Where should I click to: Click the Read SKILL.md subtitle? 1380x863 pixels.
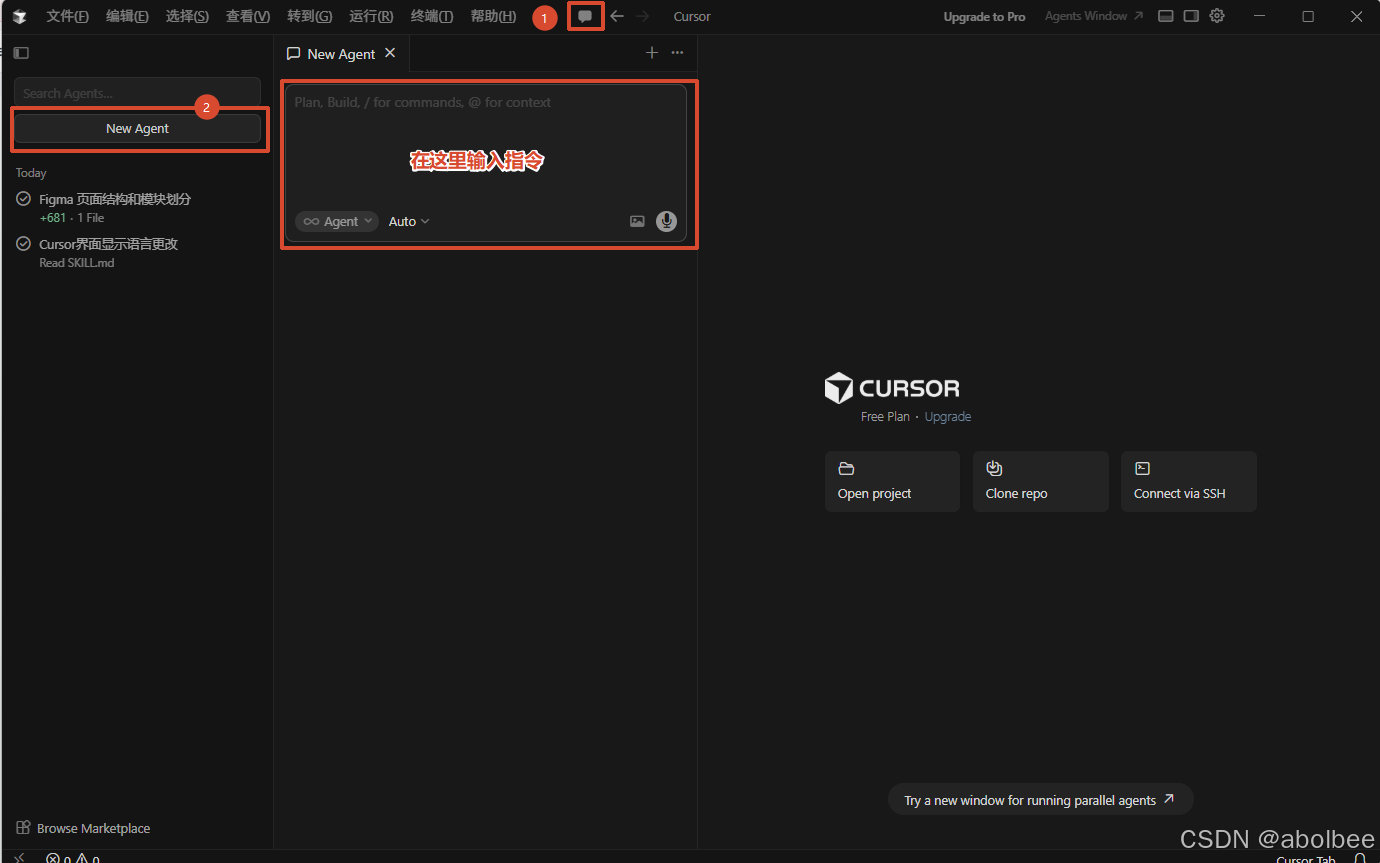coord(76,263)
